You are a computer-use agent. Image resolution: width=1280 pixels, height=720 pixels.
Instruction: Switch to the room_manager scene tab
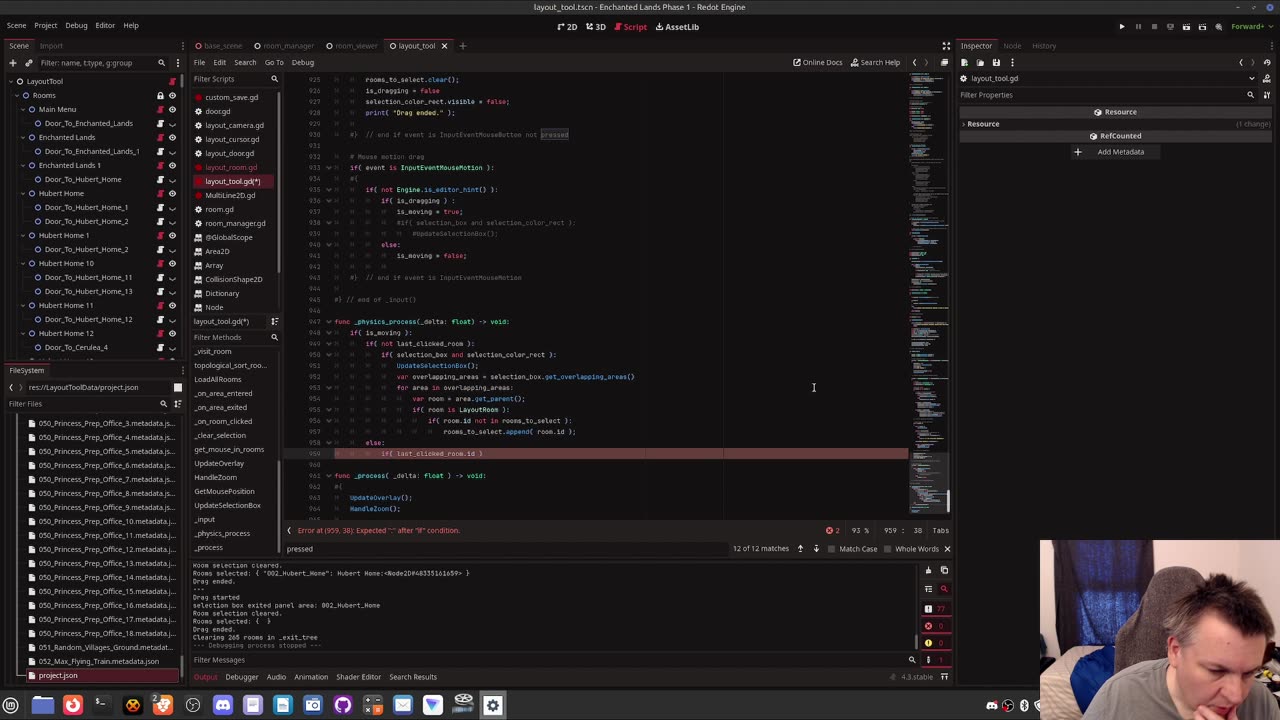point(289,46)
